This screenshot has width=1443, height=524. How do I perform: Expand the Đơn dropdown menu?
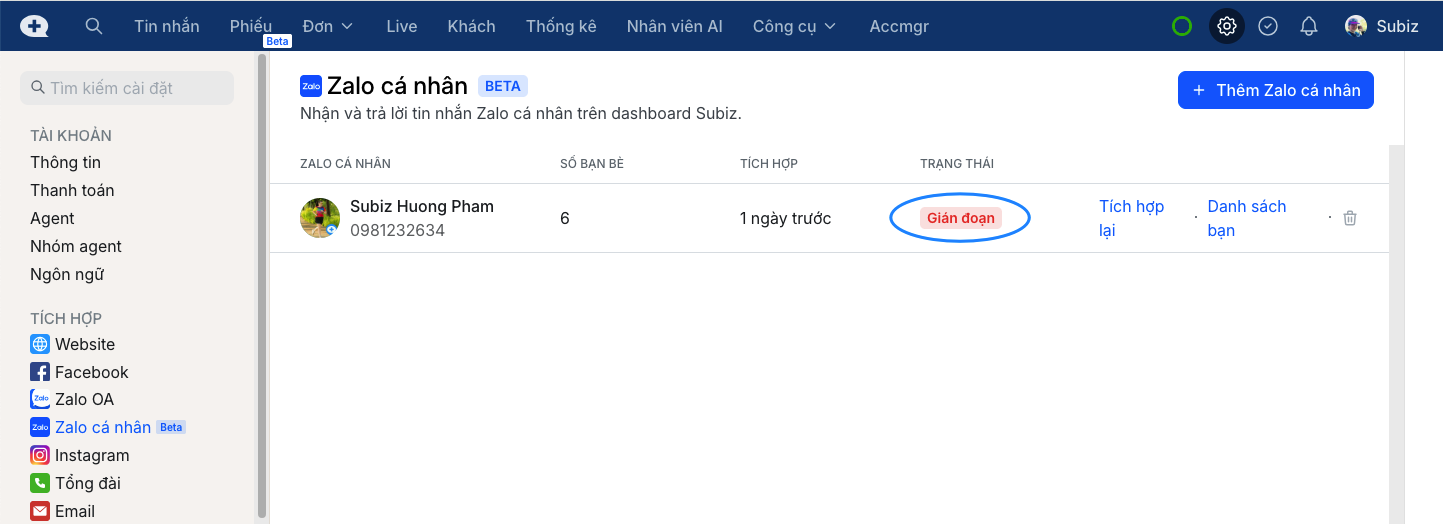coord(328,26)
